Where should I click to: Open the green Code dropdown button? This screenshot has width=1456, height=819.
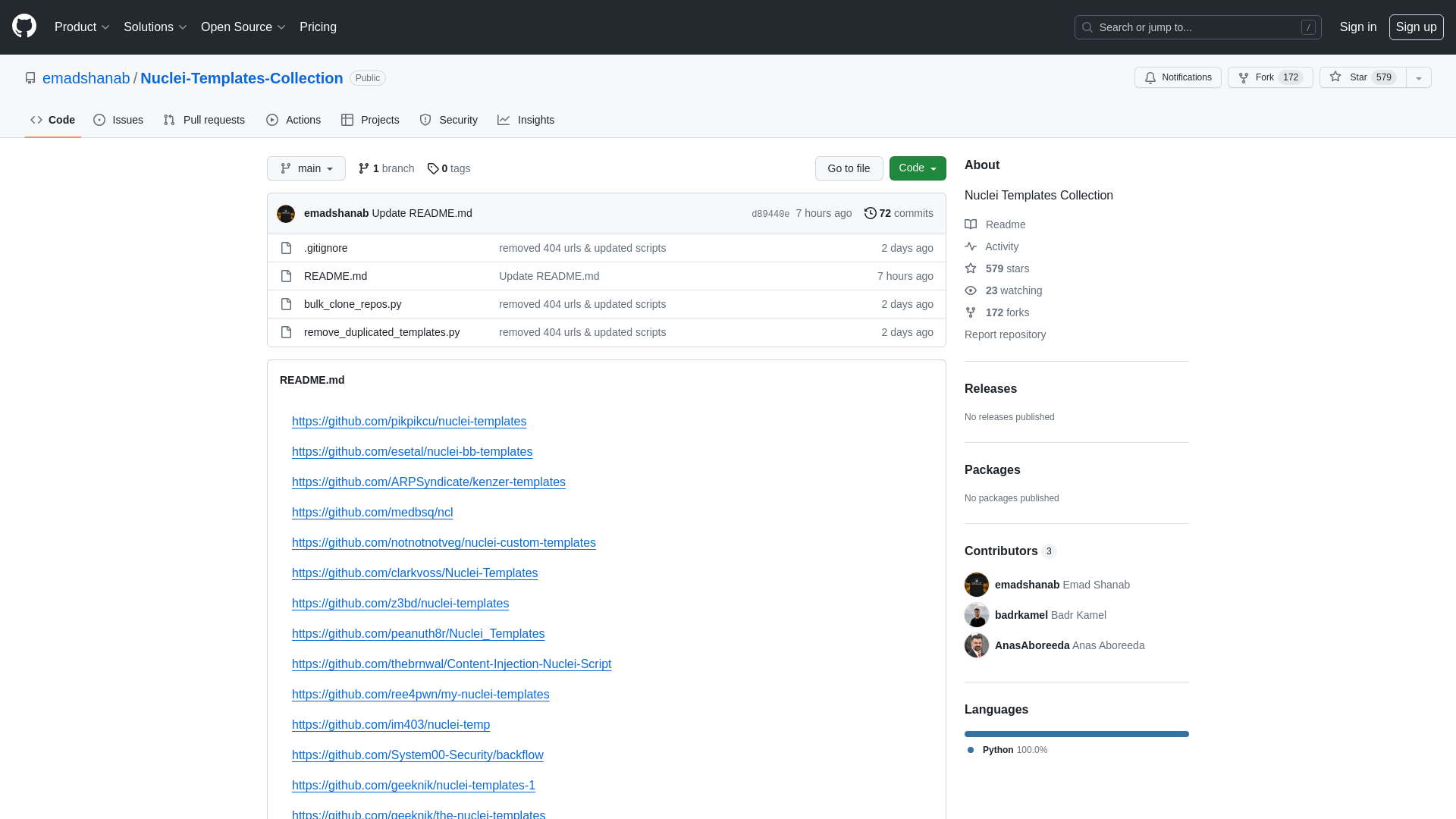(x=918, y=168)
